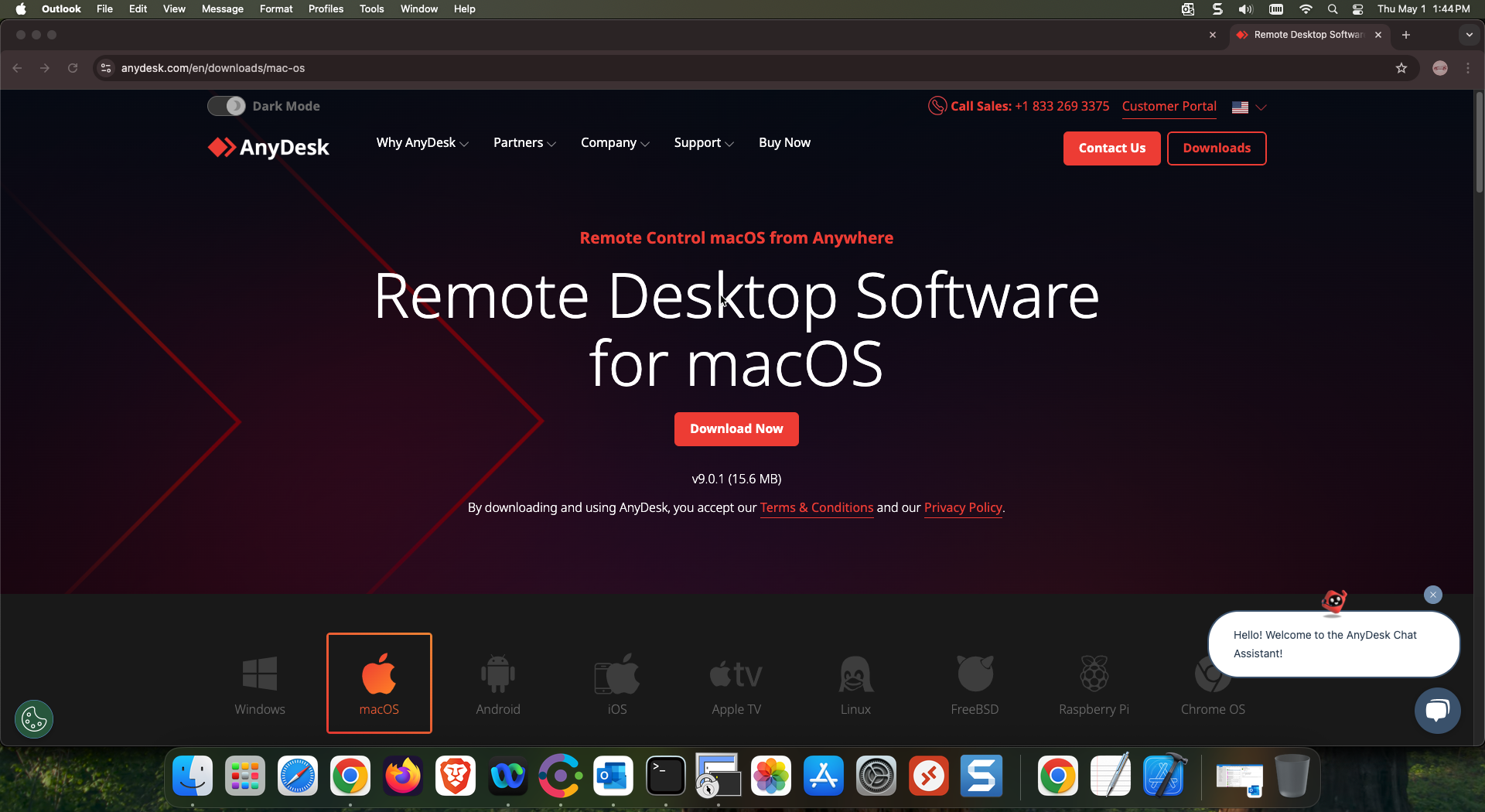Open the File menu
1485x812 pixels.
(104, 9)
